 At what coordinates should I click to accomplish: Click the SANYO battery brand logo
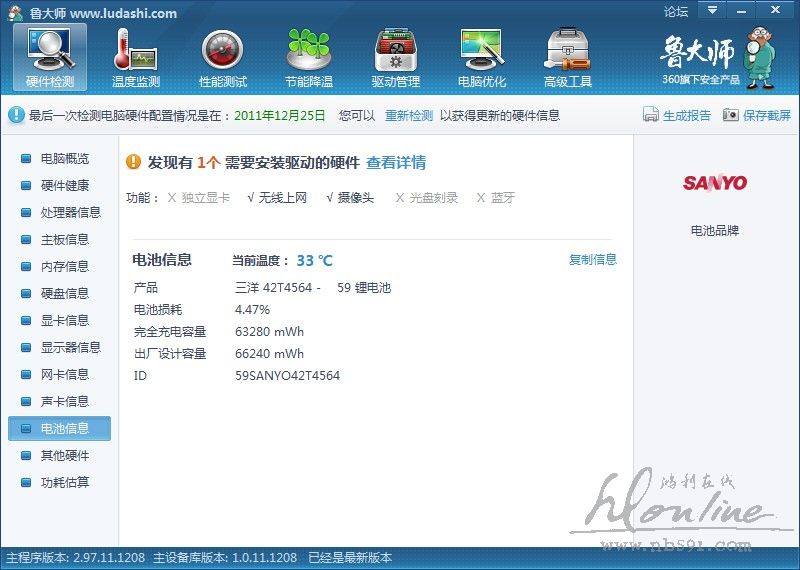click(715, 182)
